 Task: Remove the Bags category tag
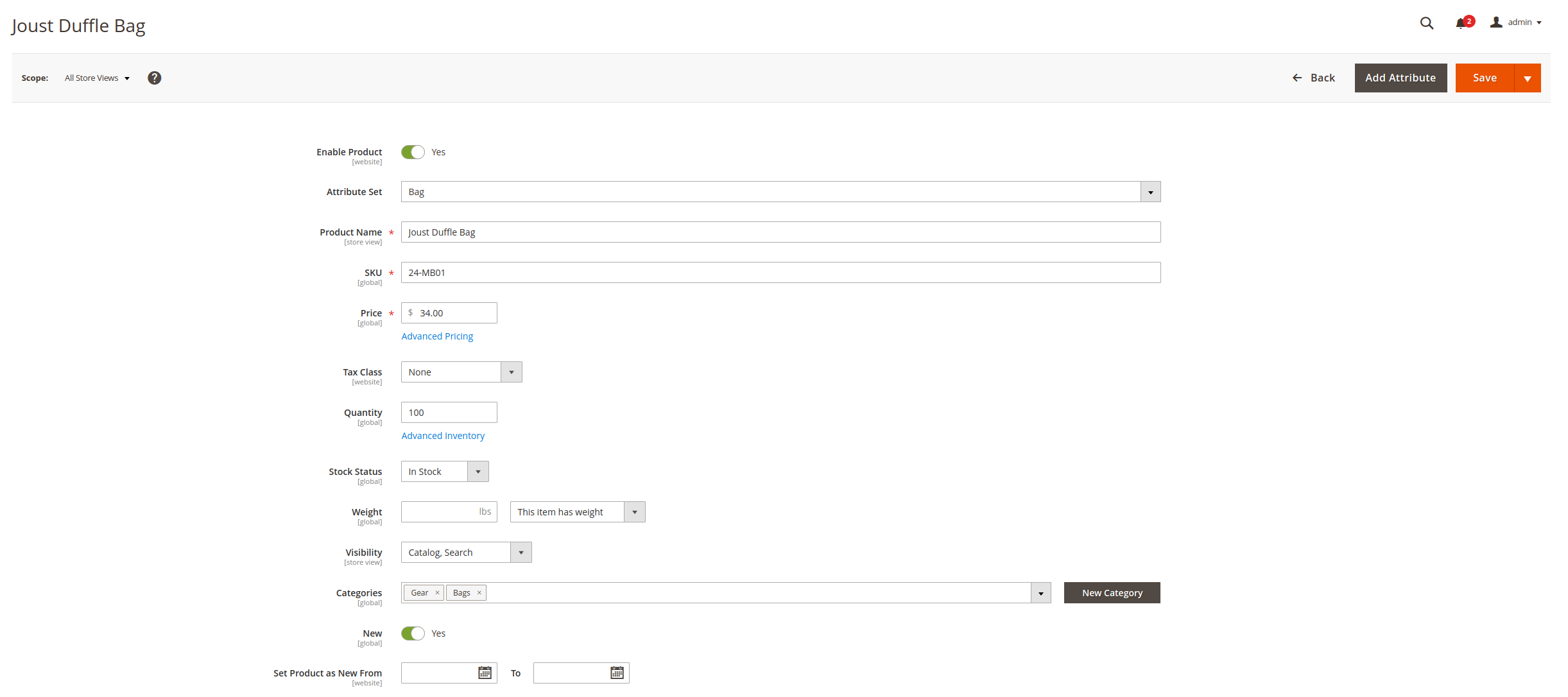click(x=479, y=593)
